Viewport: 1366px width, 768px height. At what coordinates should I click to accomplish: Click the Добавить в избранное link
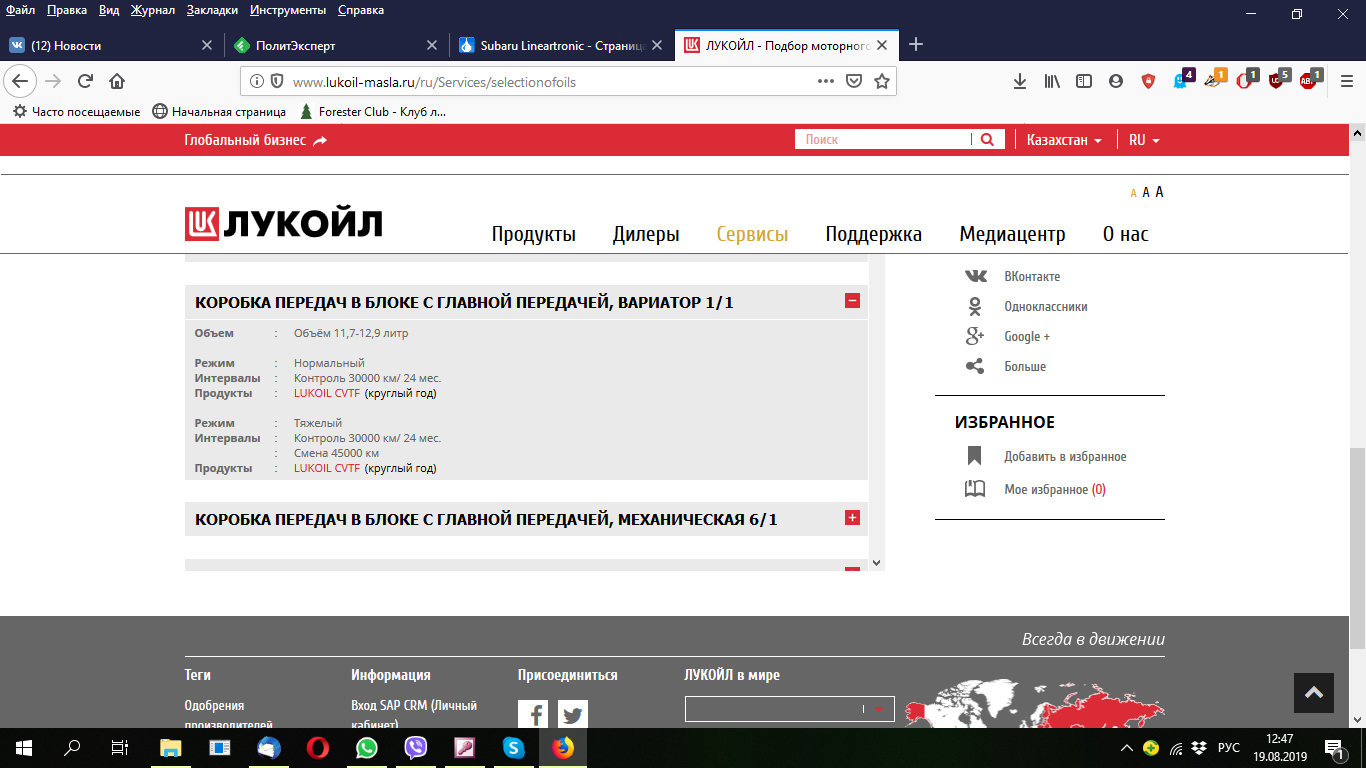point(1065,457)
